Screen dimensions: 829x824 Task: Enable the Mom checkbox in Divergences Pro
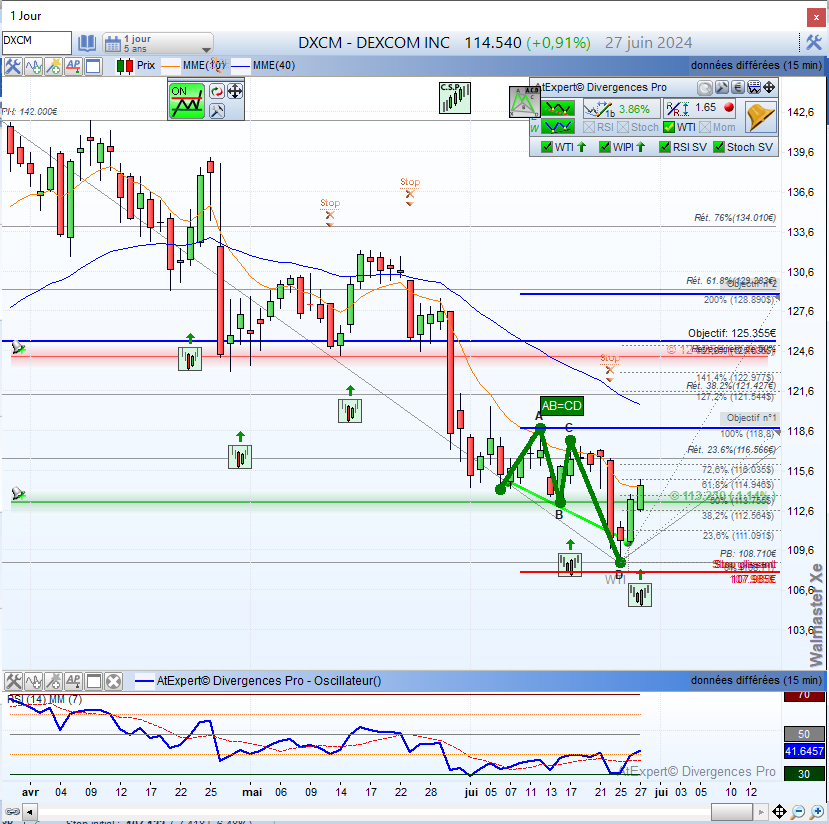(x=705, y=127)
